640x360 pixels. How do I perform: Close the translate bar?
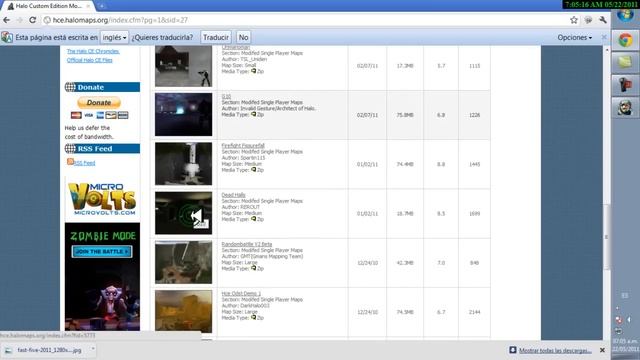[x=604, y=37]
